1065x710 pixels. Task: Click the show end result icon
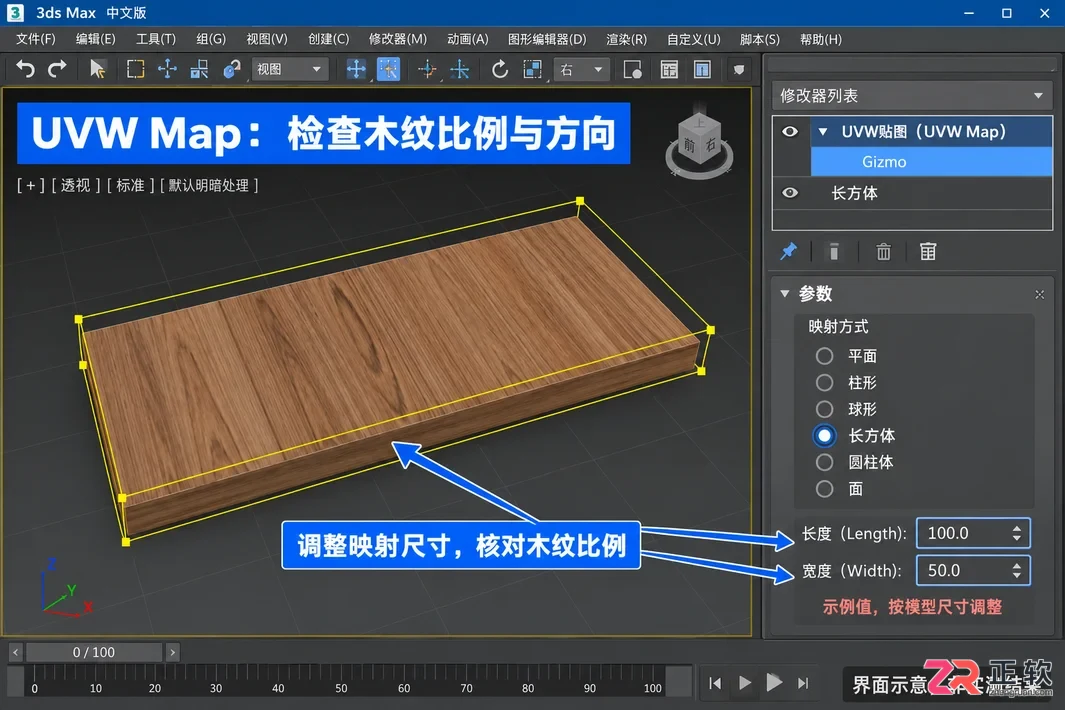coord(834,251)
